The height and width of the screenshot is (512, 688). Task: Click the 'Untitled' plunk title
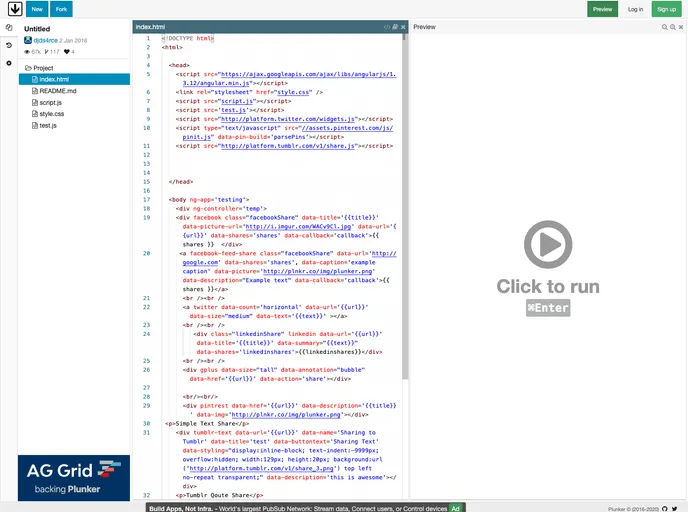[37, 29]
